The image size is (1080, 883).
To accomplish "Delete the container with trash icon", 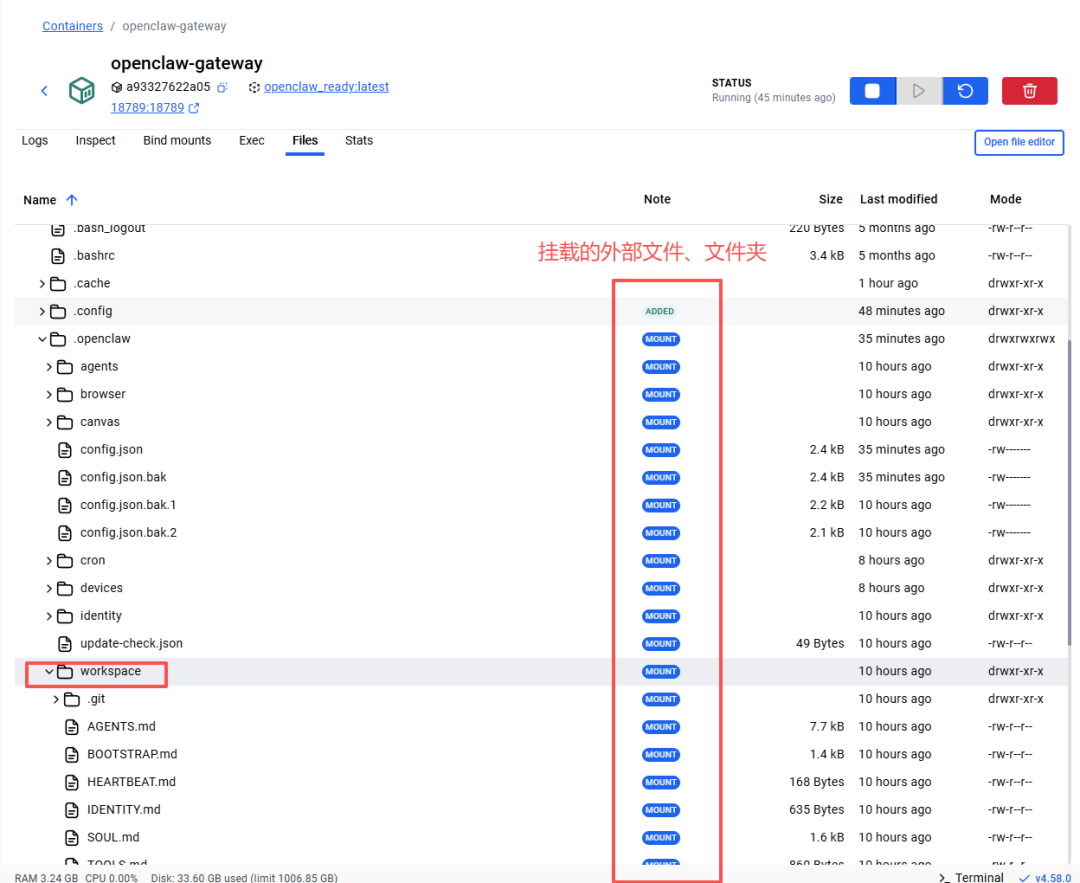I will click(1029, 91).
